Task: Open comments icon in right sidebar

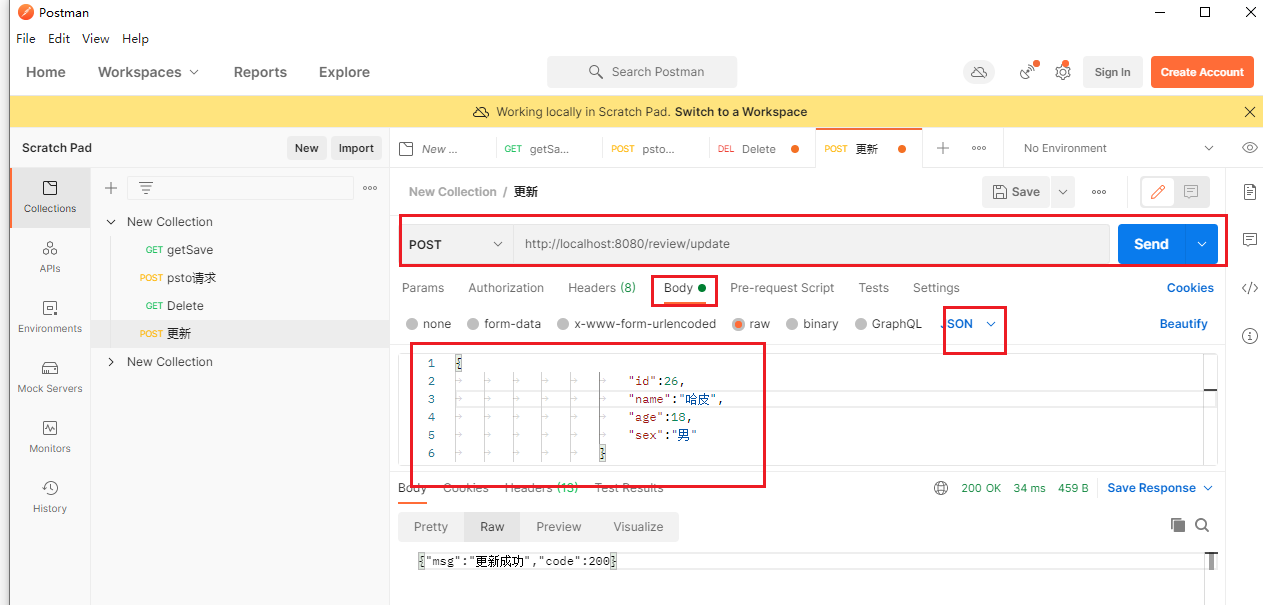Action: tap(1250, 240)
